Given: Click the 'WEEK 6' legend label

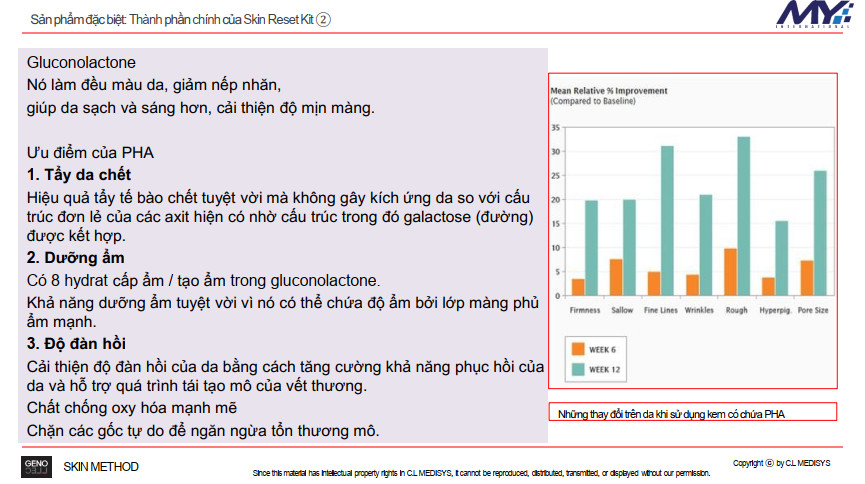Looking at the screenshot, I should [x=602, y=349].
